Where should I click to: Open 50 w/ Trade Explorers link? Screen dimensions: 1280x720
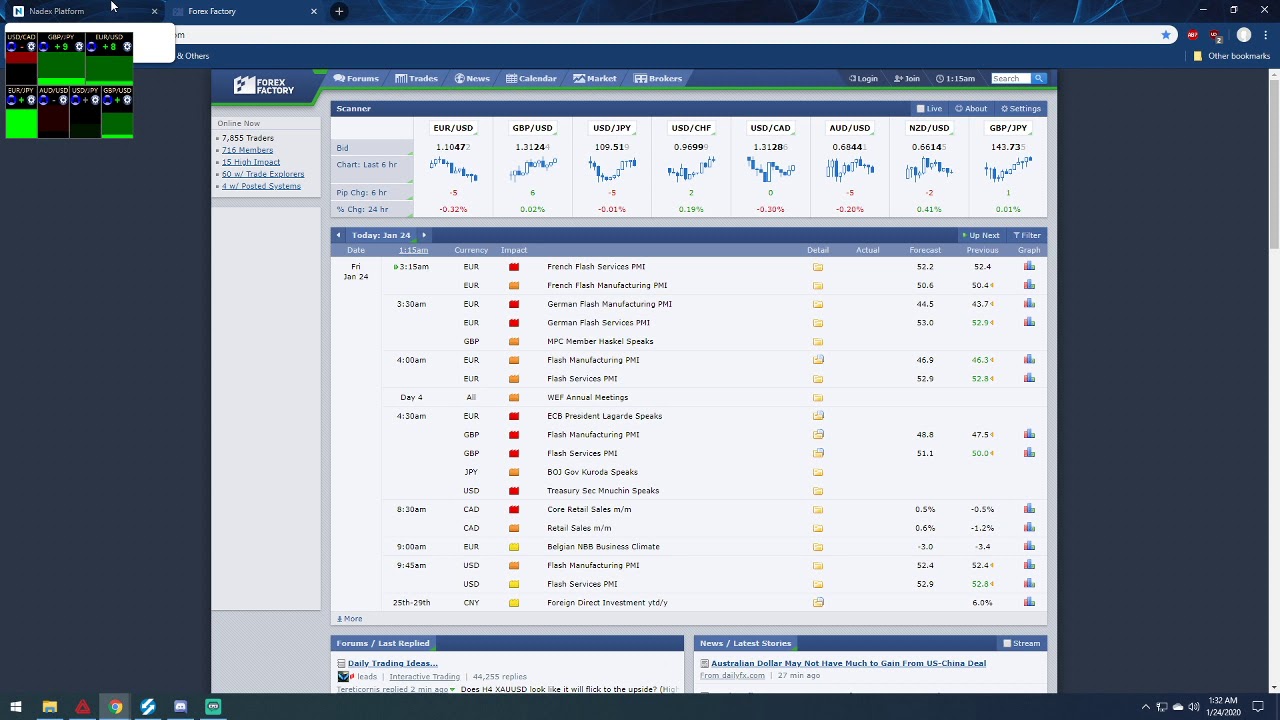click(263, 174)
